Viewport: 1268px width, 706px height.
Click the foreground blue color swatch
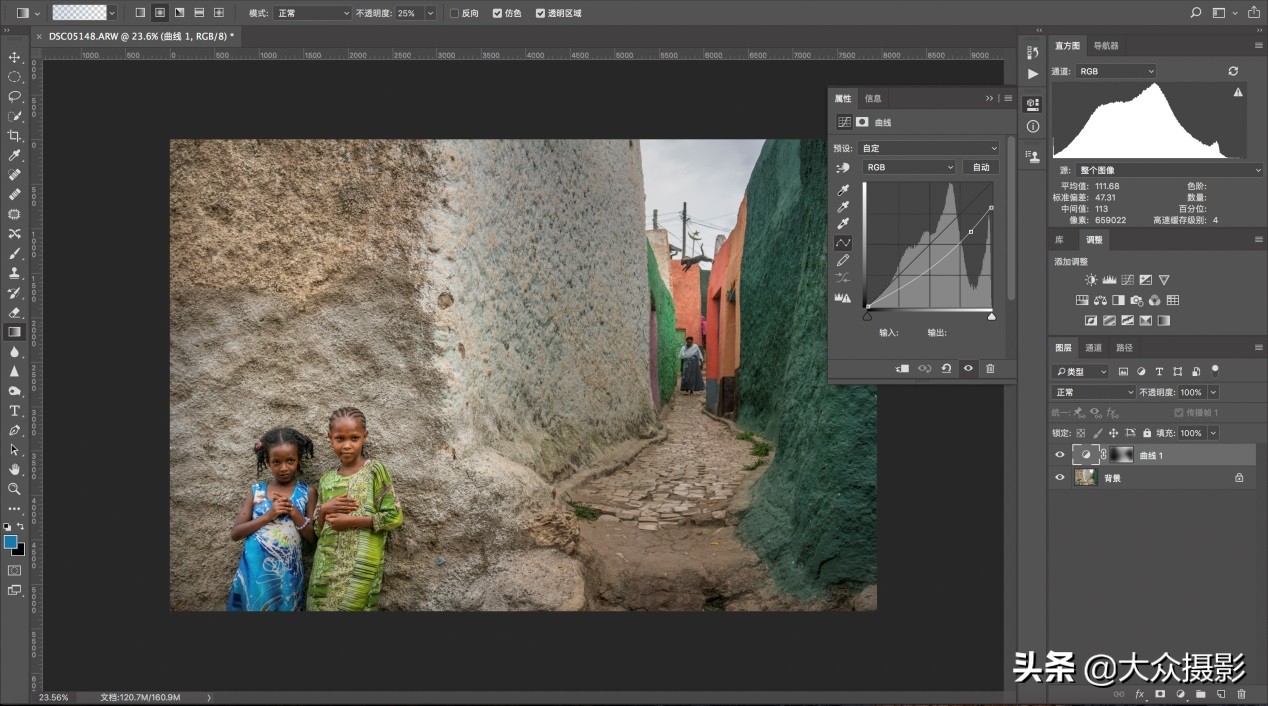pos(10,541)
